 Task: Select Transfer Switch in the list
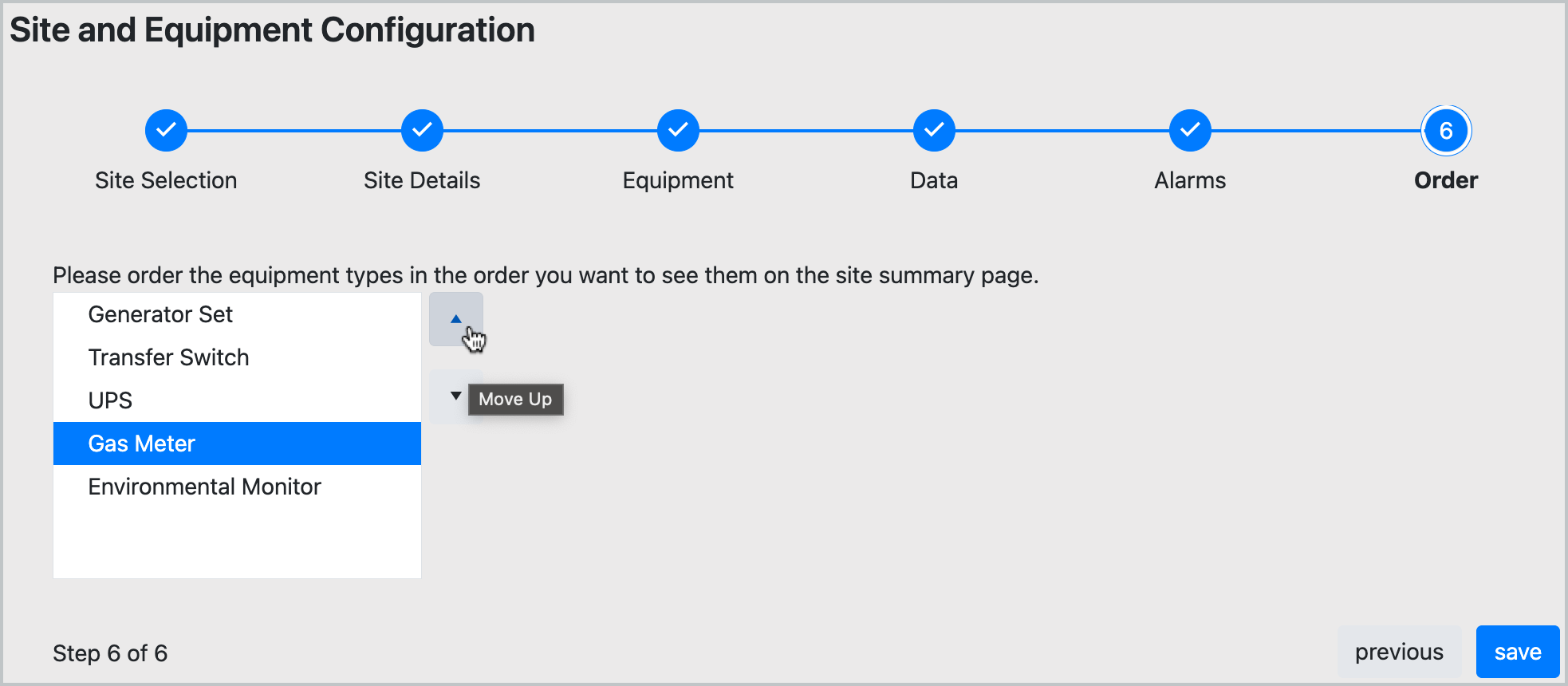(x=168, y=357)
